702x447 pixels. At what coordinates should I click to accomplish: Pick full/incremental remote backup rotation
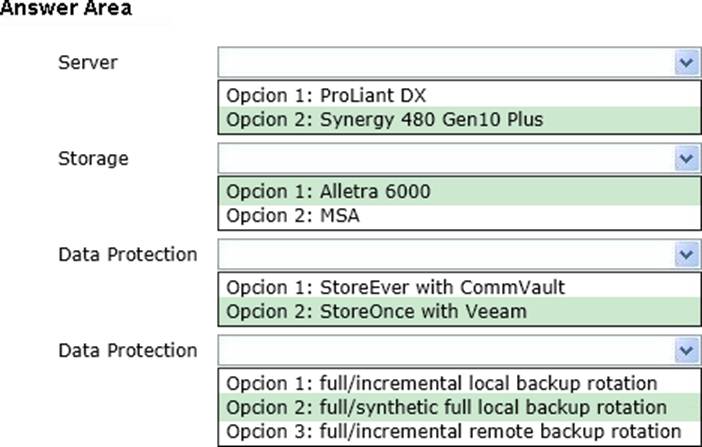point(453,431)
